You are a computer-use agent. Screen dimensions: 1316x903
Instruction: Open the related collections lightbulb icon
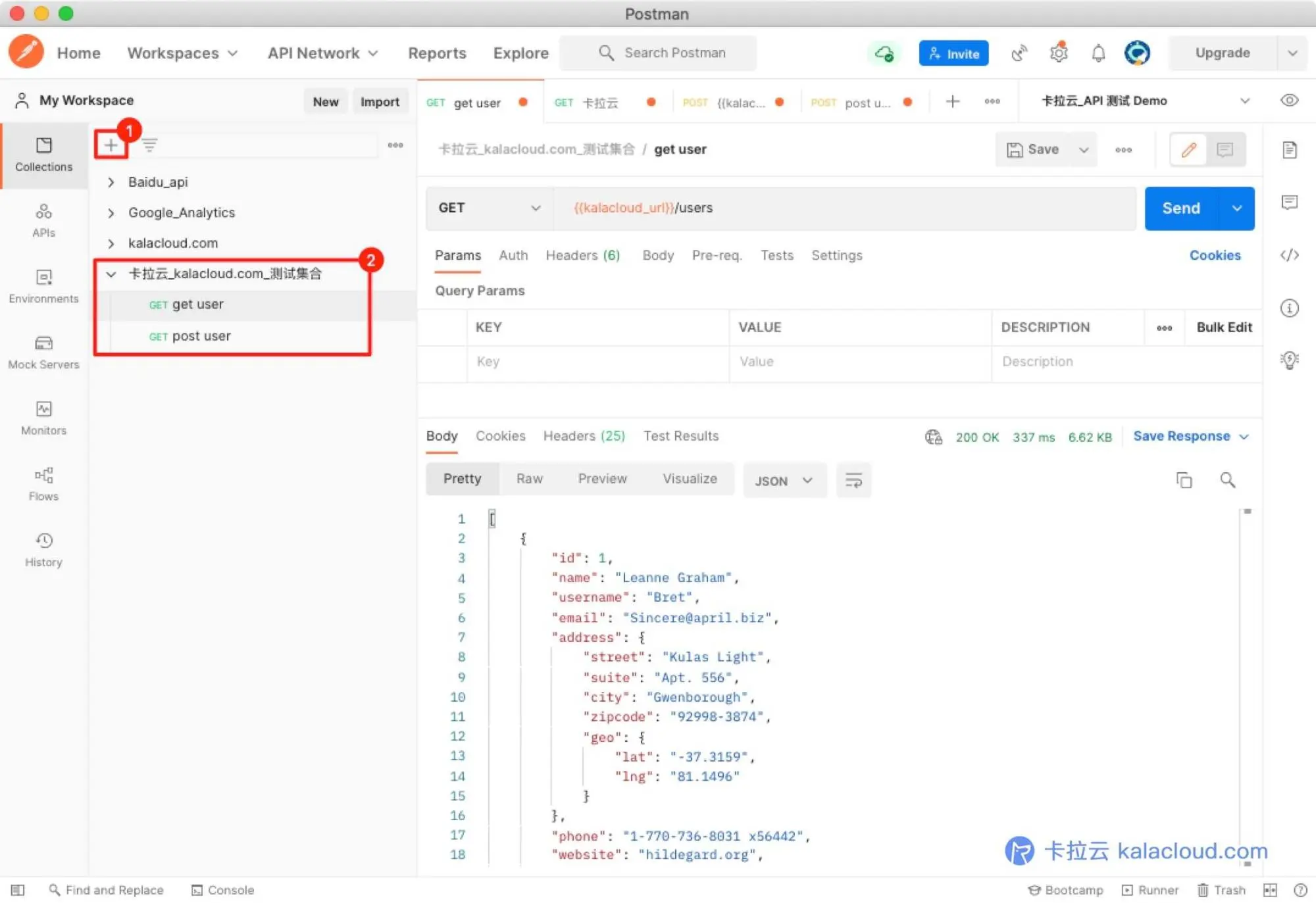click(1290, 360)
